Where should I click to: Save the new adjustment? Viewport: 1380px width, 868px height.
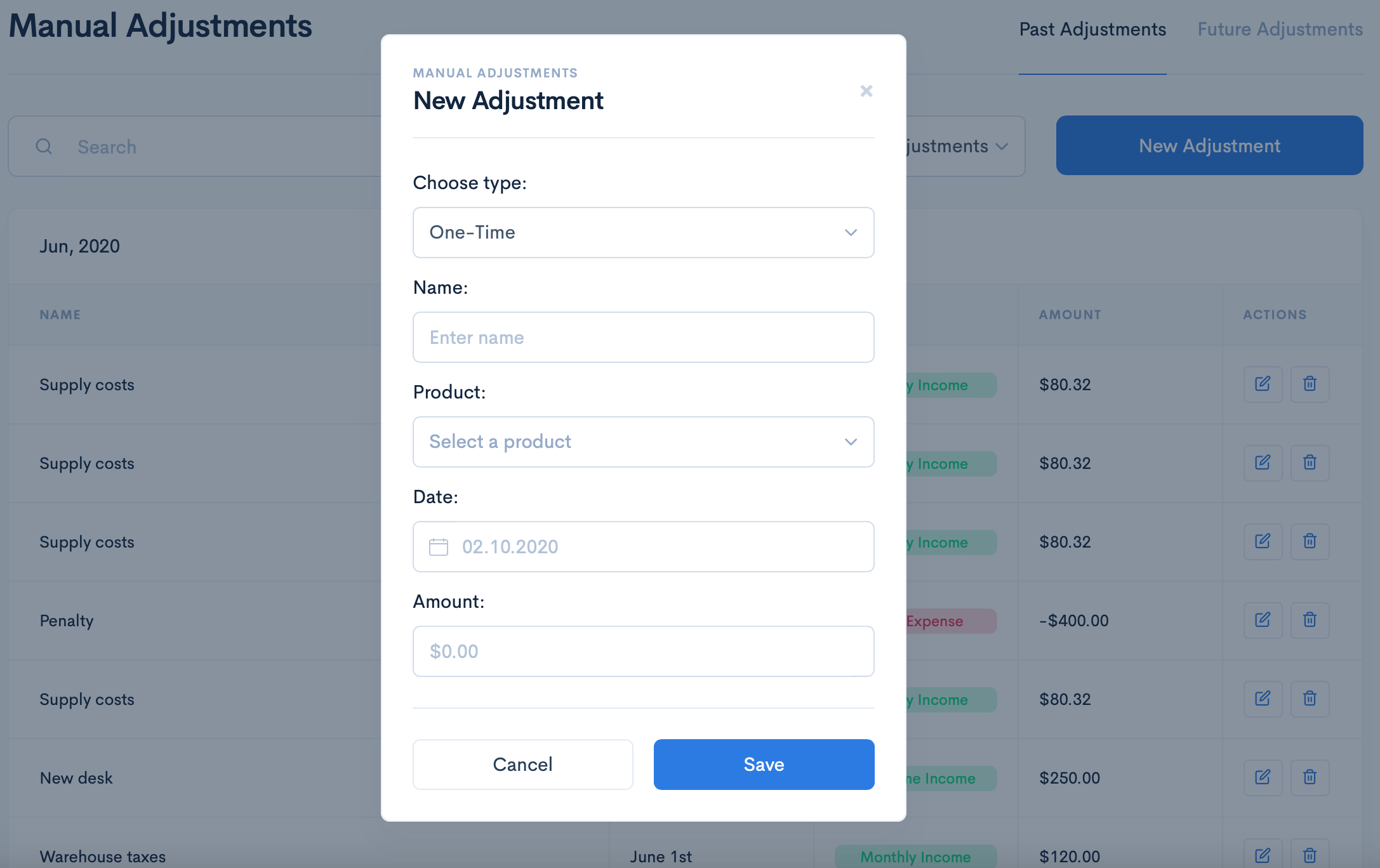click(x=763, y=765)
